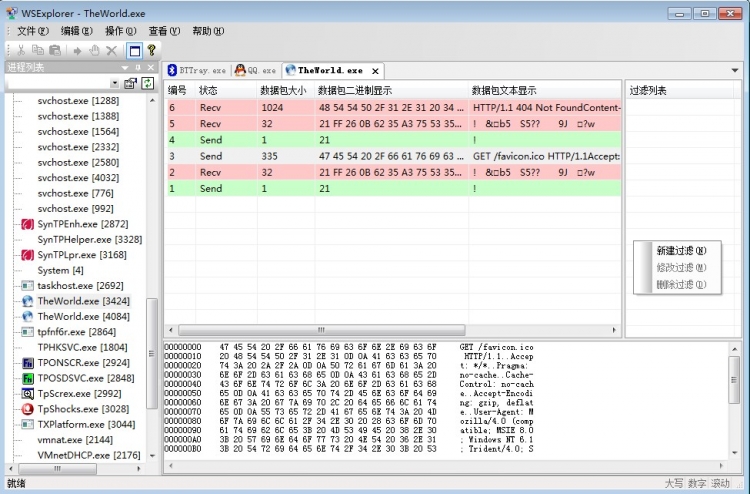The height and width of the screenshot is (494, 750).
Task: Select SynTPEnh.exe [2872] in process tree
Action: point(83,224)
